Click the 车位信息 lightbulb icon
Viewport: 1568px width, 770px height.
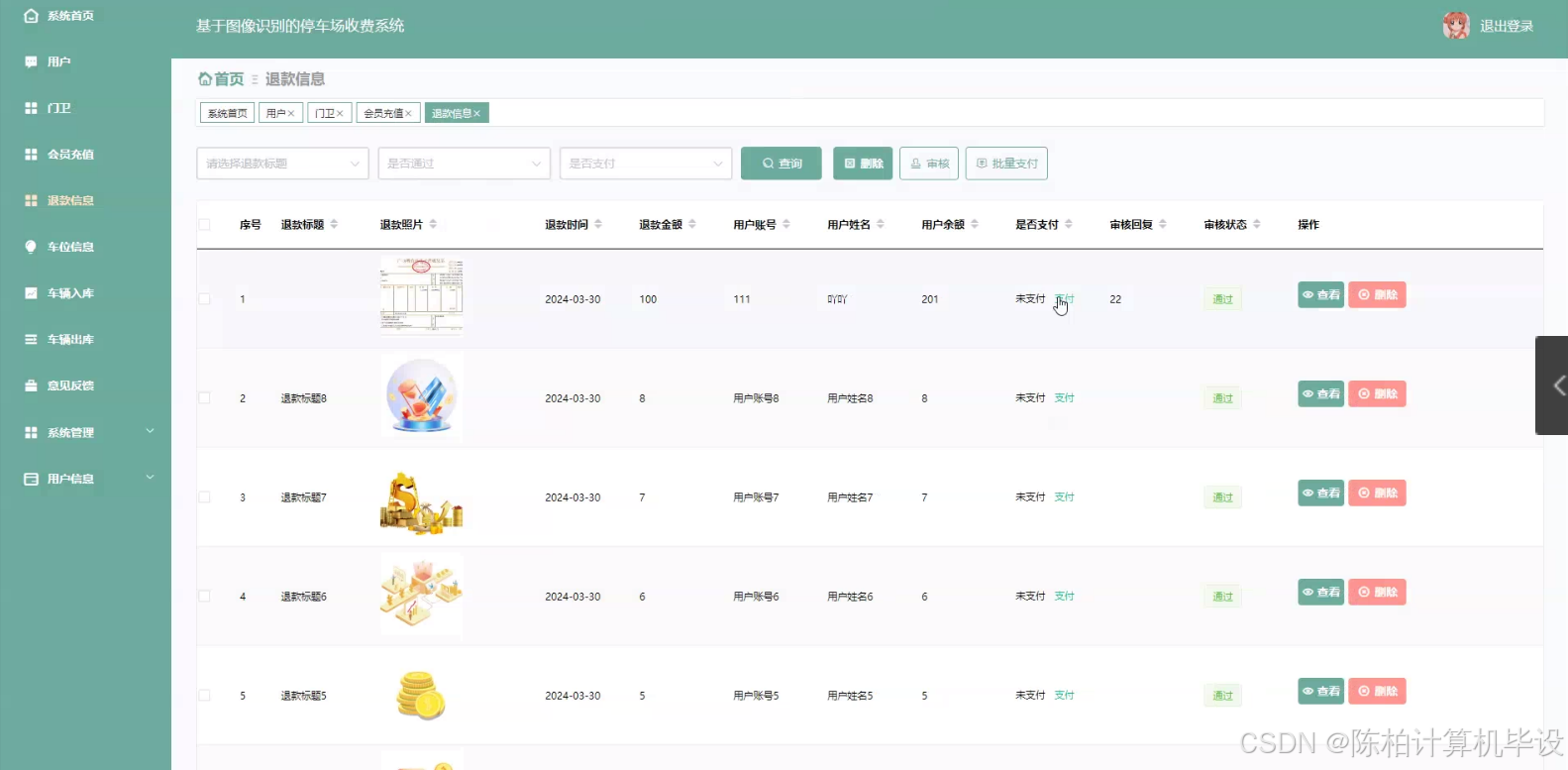(31, 247)
